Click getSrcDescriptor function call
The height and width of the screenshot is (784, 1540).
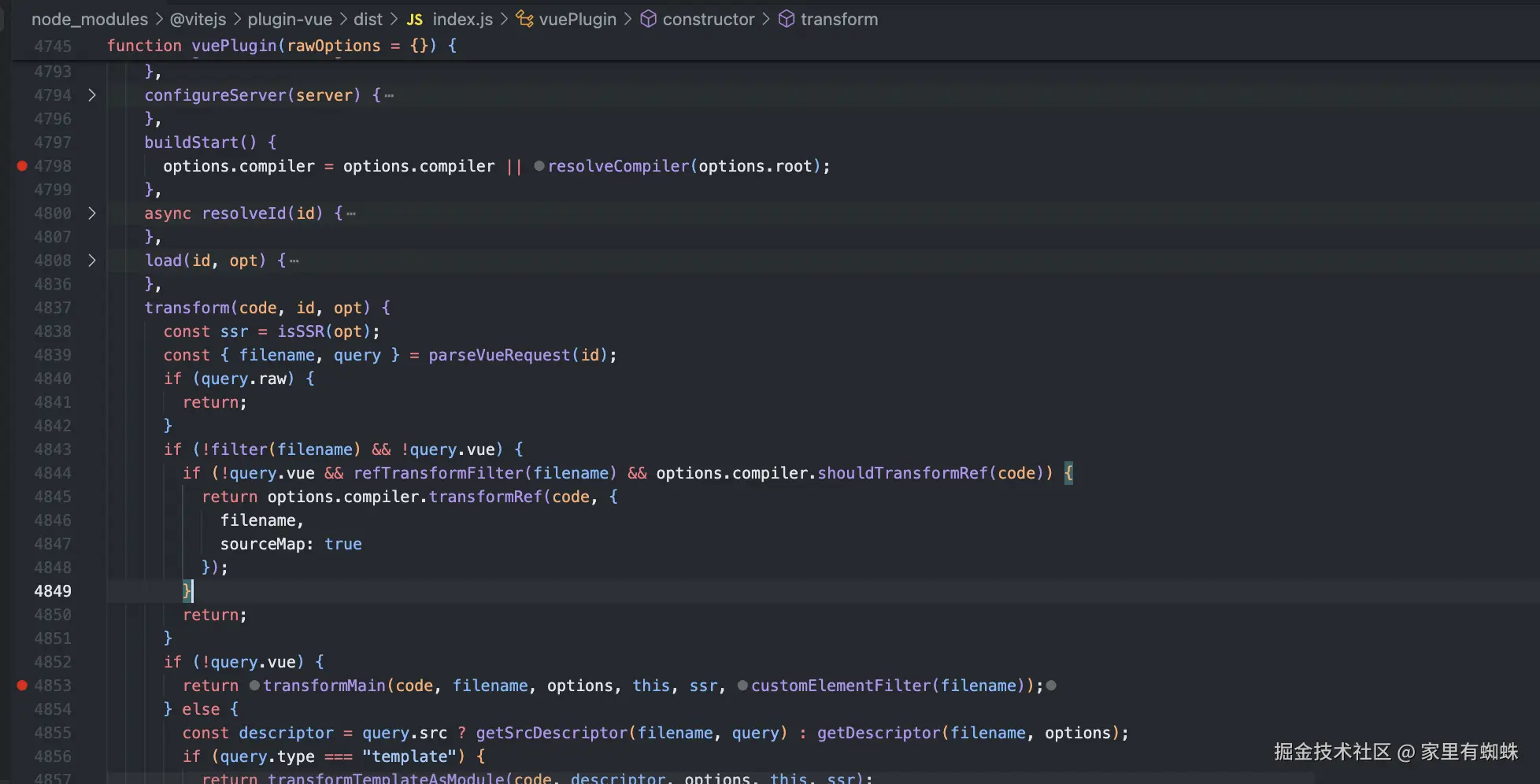click(551, 733)
